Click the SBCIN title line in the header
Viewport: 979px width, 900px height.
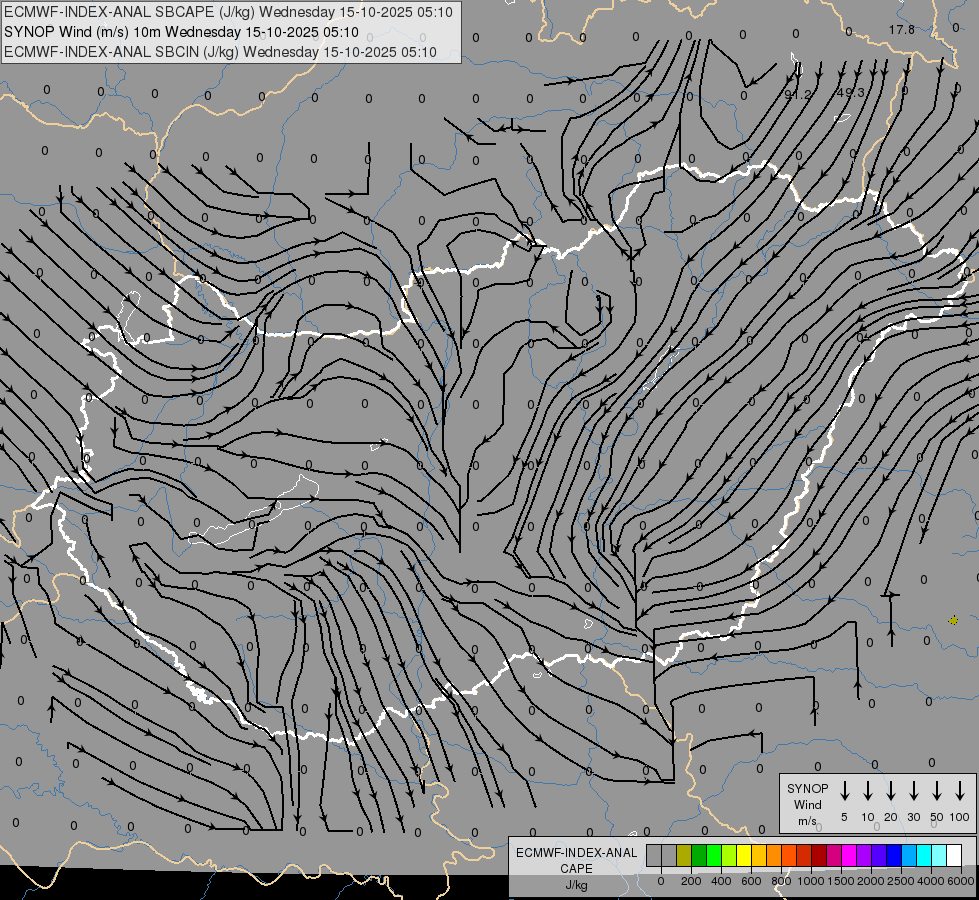(220, 52)
